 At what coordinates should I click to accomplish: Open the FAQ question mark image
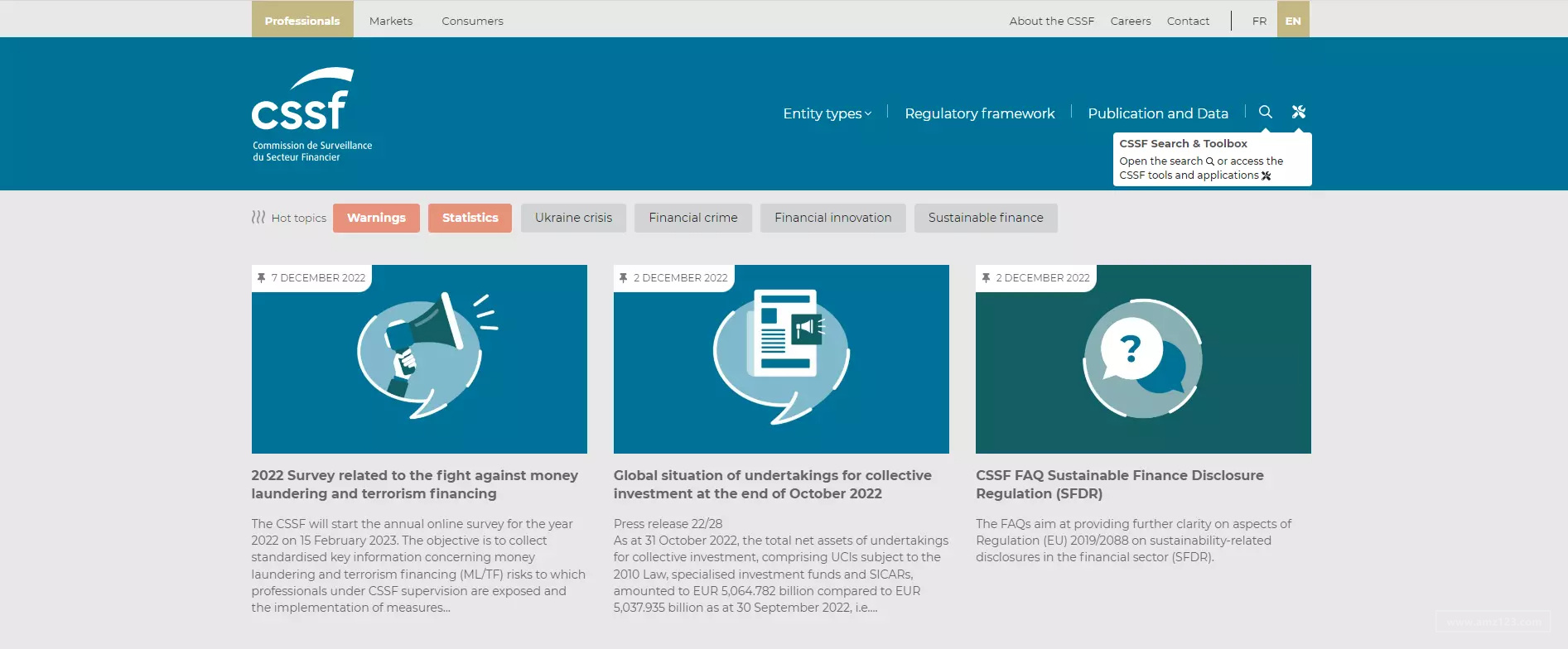(x=1143, y=359)
